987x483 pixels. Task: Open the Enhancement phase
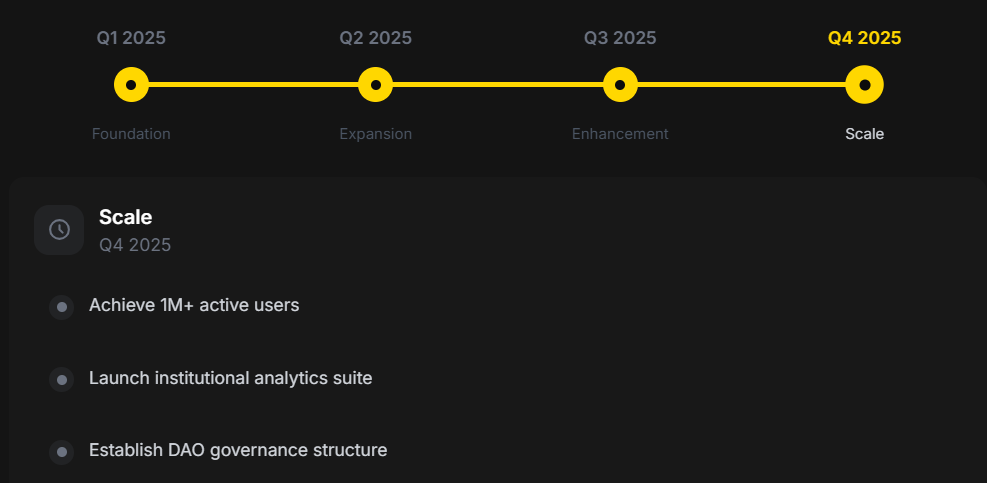tap(620, 133)
